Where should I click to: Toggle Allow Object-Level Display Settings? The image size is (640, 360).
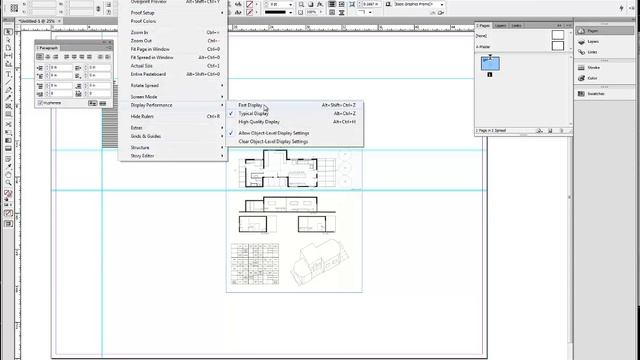(x=273, y=133)
